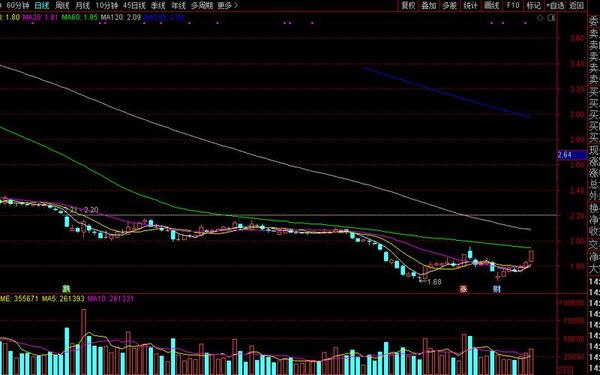This screenshot has height=375, width=600.
Task: Open the 画线 drawing tool
Action: (x=491, y=5)
